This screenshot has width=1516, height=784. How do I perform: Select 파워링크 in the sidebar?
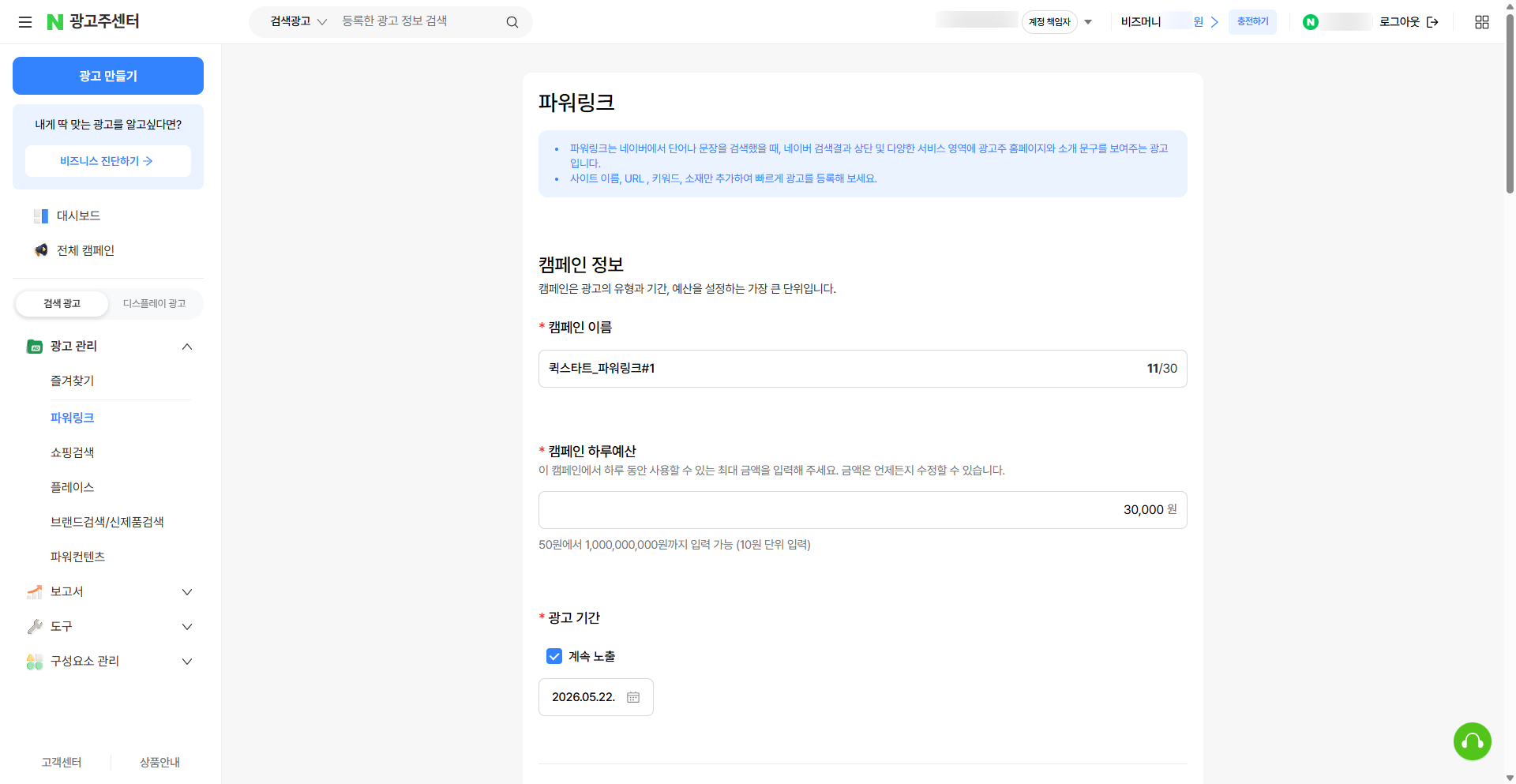73,418
